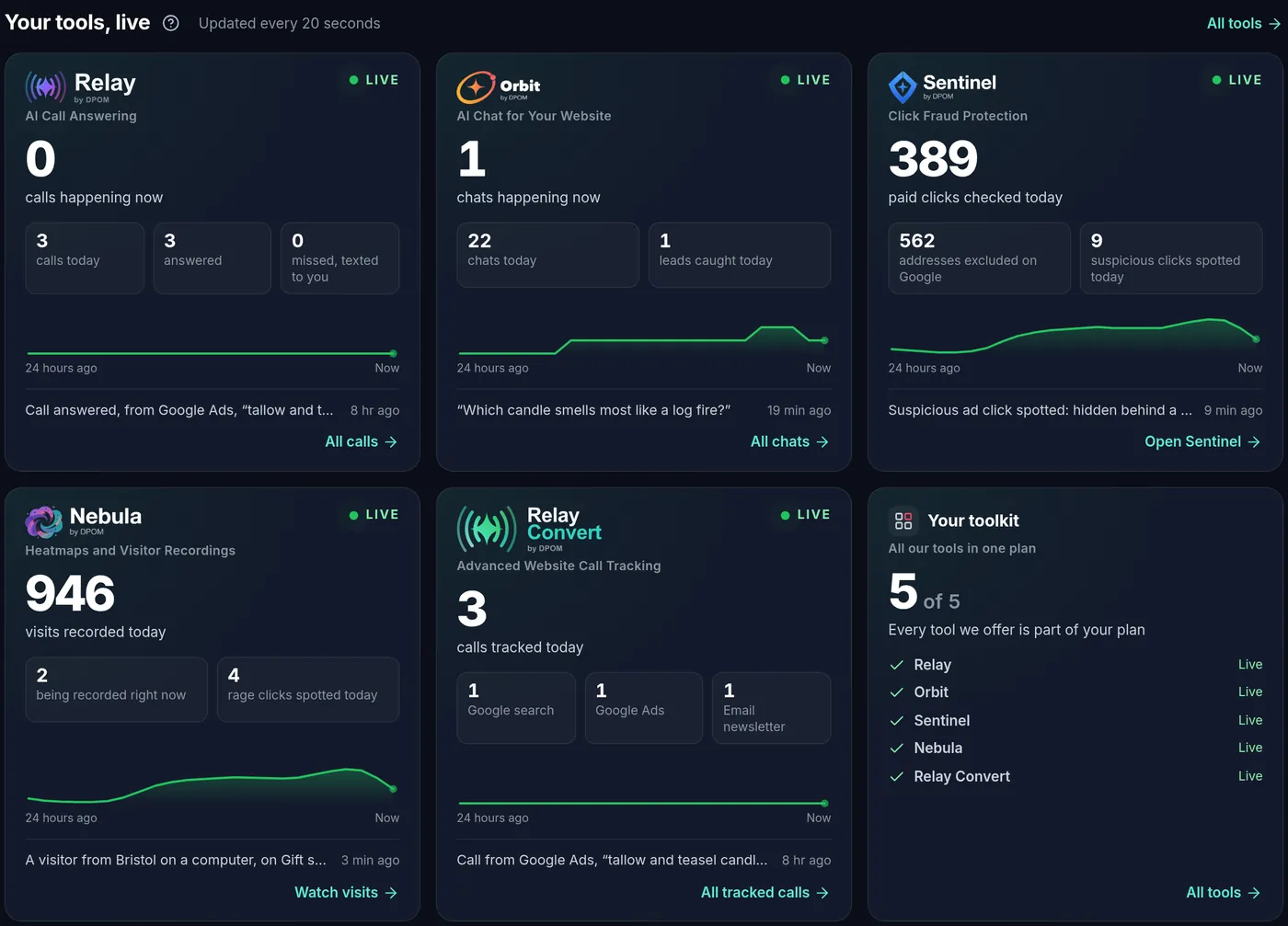This screenshot has width=1288, height=926.
Task: Click the Suspicious ad click spotted entry
Action: tap(1040, 410)
